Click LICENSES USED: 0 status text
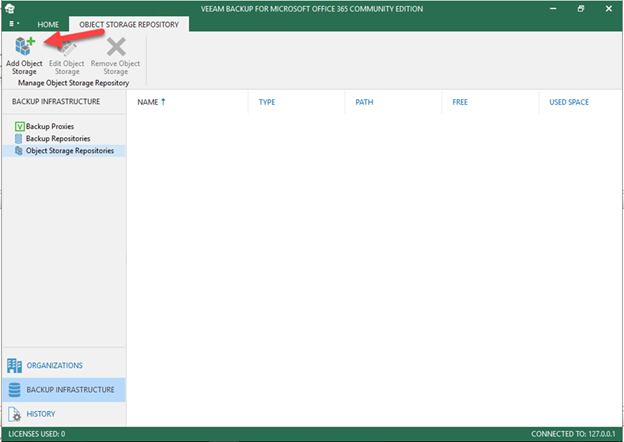Image resolution: width=624 pixels, height=442 pixels. coord(37,434)
